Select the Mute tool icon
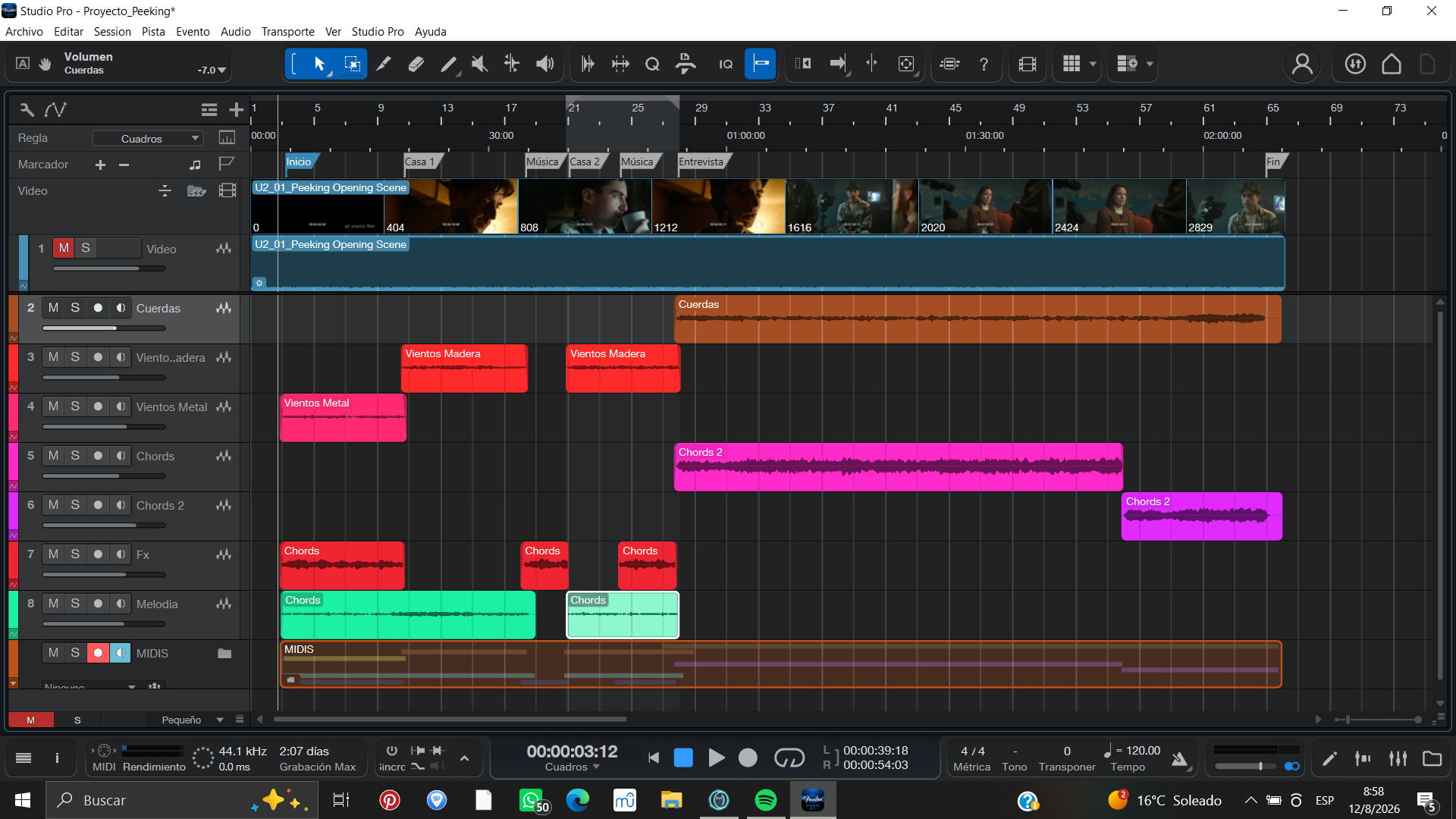 (479, 64)
